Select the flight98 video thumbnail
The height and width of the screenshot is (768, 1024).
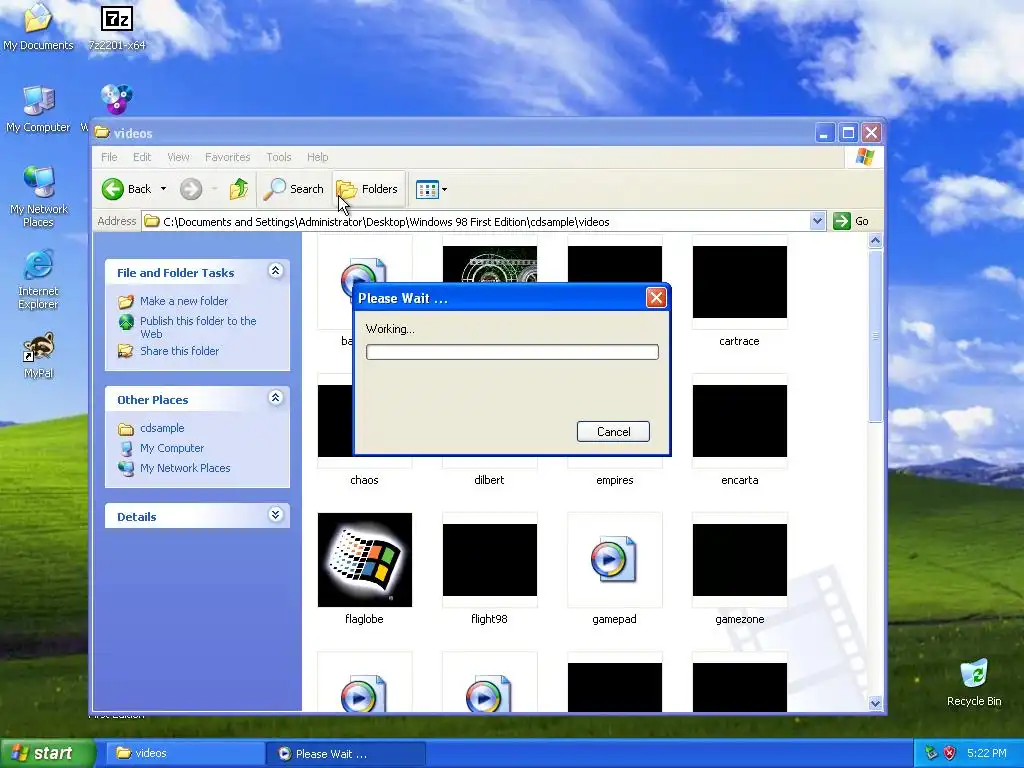(x=489, y=560)
